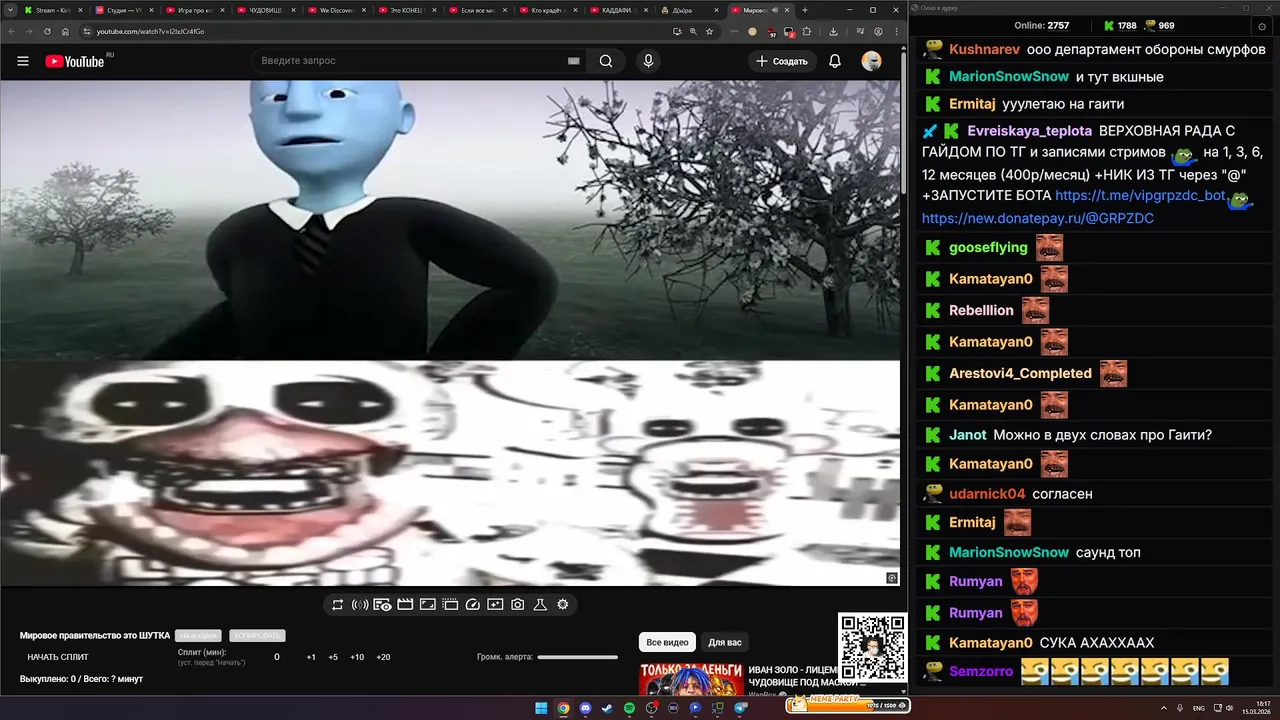Open Spotify from the taskbar
Viewport: 1280px width, 720px height.
(629, 708)
